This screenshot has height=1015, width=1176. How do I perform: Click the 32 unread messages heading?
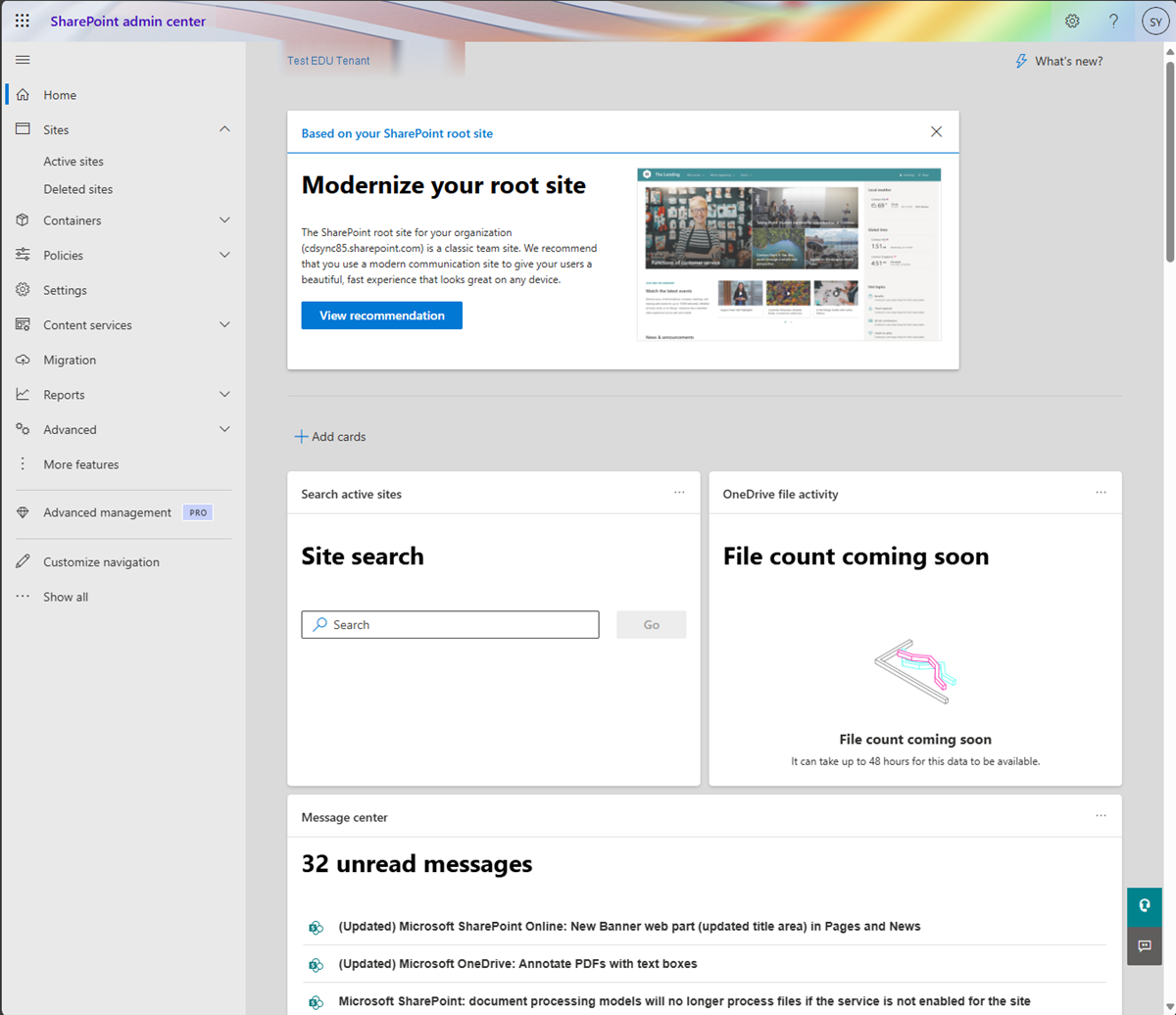coord(416,864)
